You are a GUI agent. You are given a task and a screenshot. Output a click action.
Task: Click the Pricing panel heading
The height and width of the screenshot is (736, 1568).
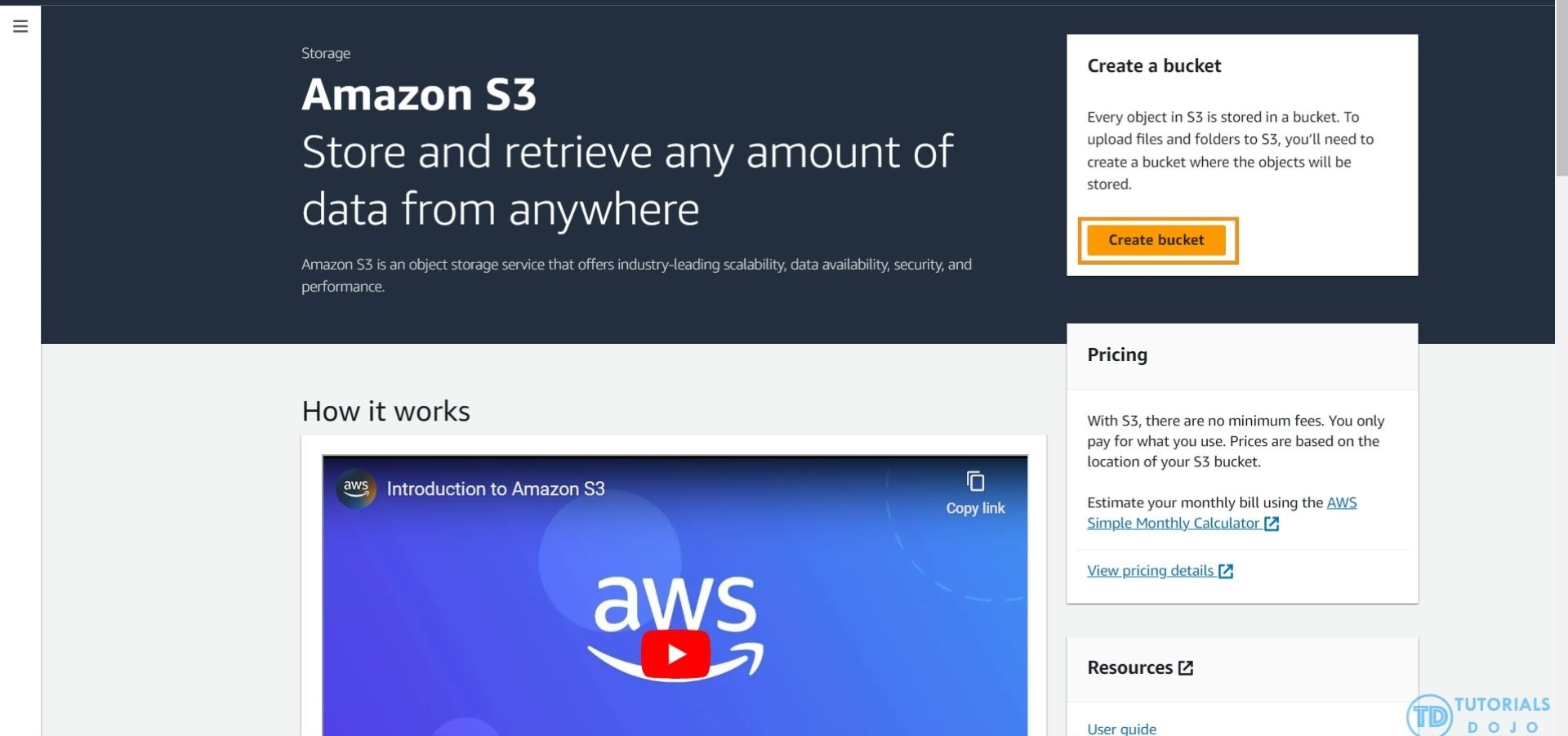[1117, 355]
